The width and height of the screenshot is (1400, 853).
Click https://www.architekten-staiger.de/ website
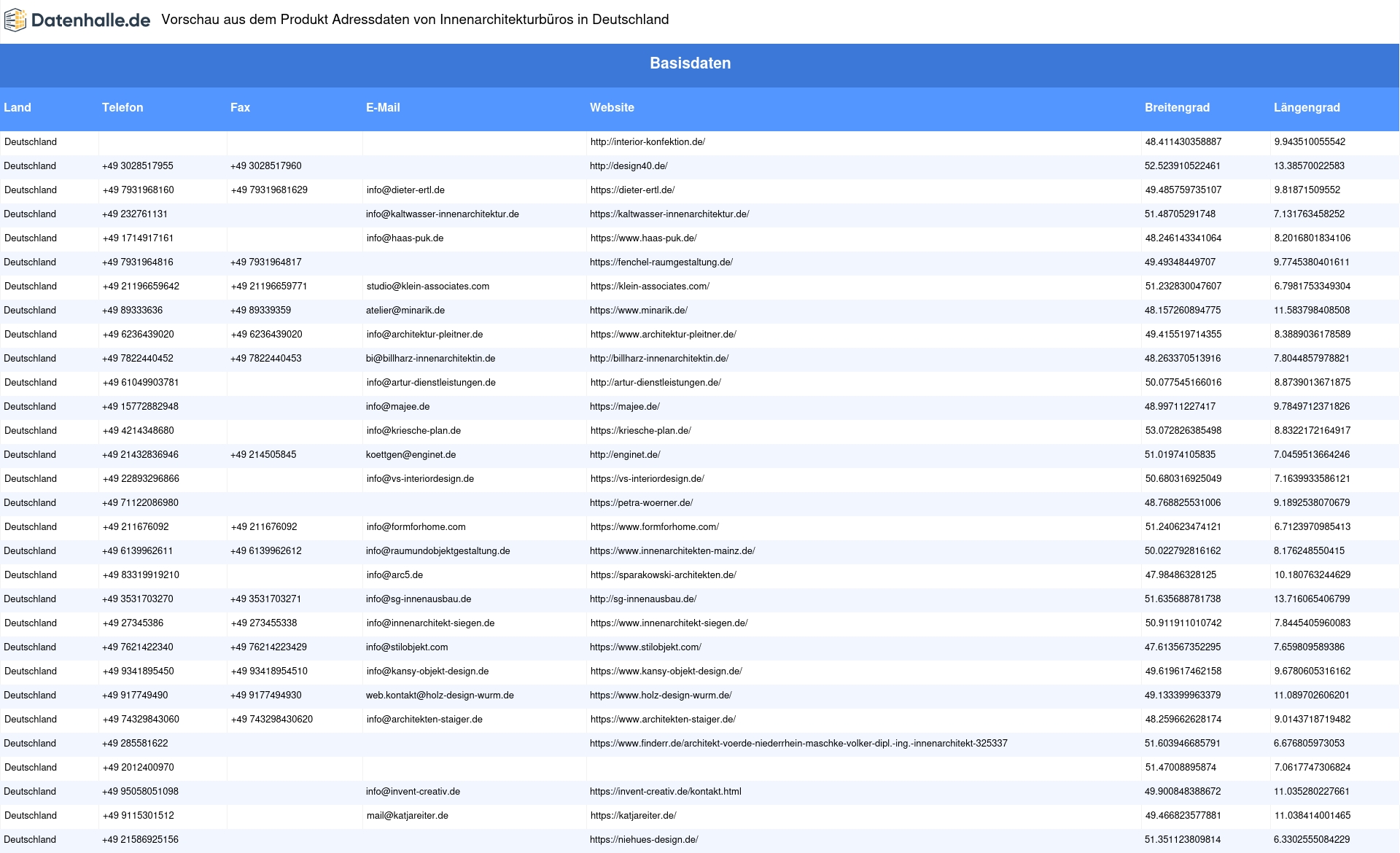[x=663, y=720]
